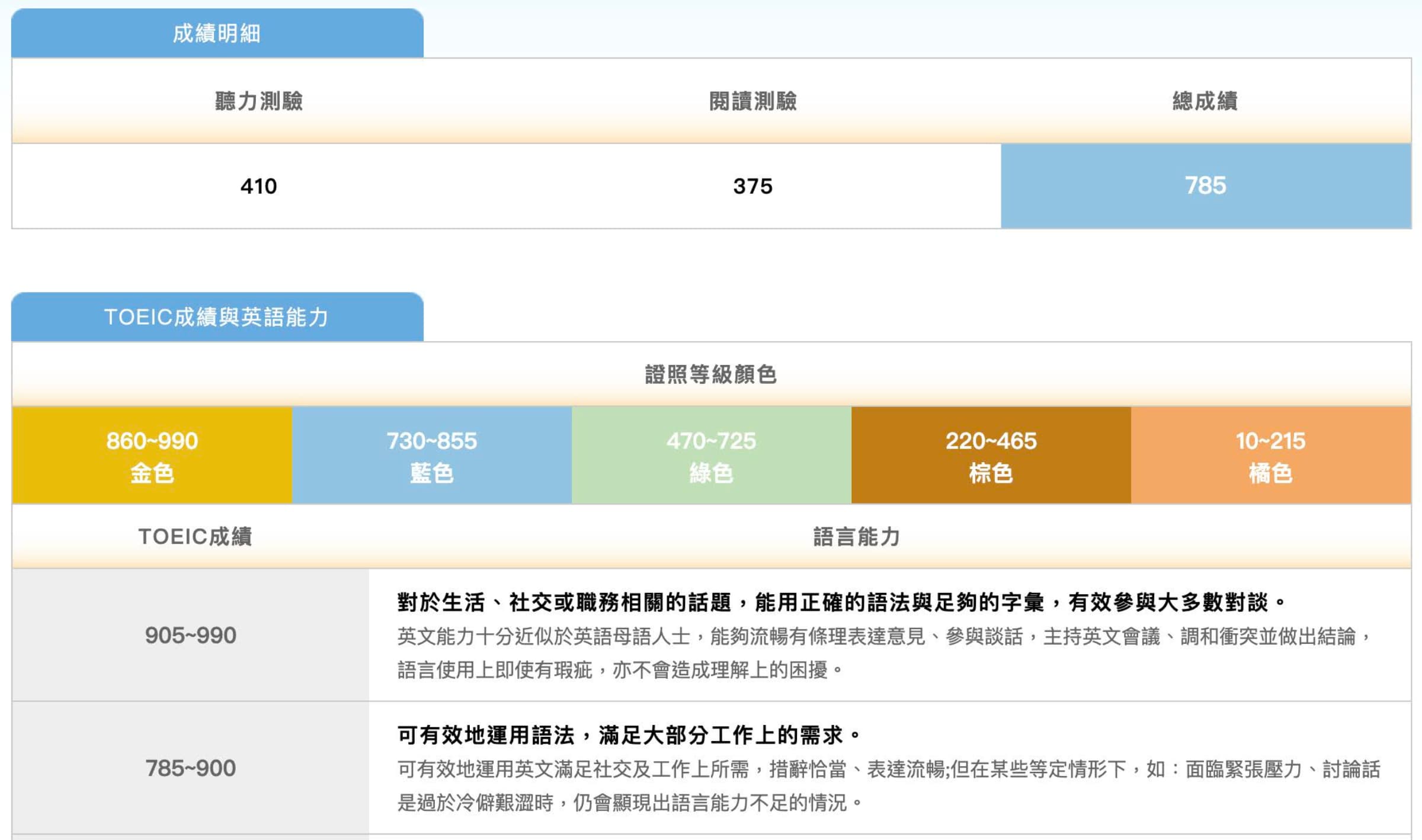Switch to the TOEIC成績與英語能力 tab
Image resolution: width=1422 pixels, height=840 pixels.
pos(216,316)
